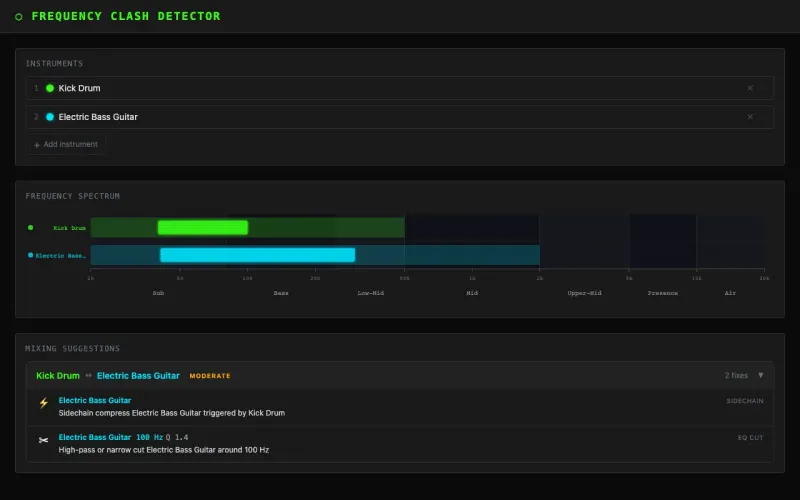The image size is (800, 500).
Task: Click the Upper-Mid band label
Action: (584, 293)
